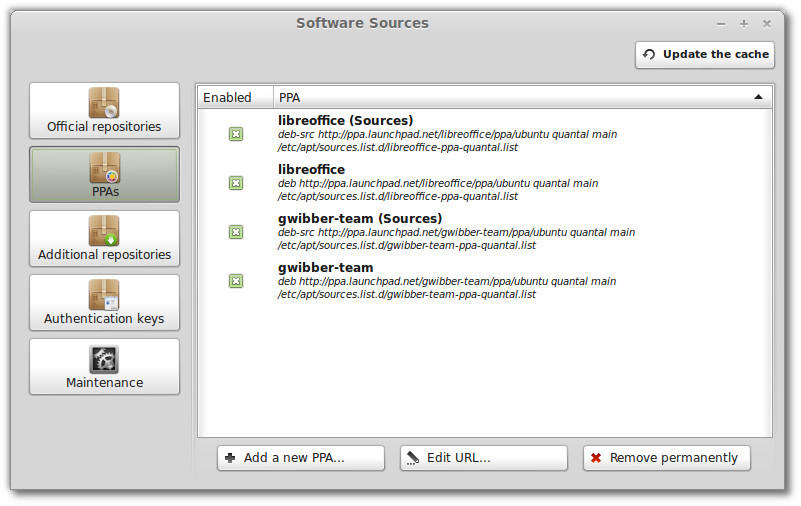
Task: Click the Authentication keys package icon
Action: coord(104,295)
